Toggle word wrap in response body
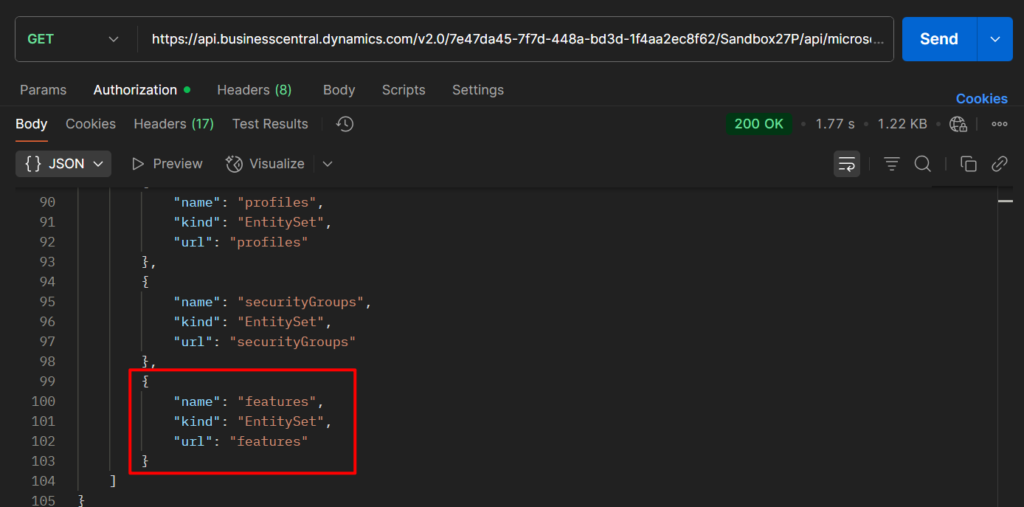 point(846,164)
